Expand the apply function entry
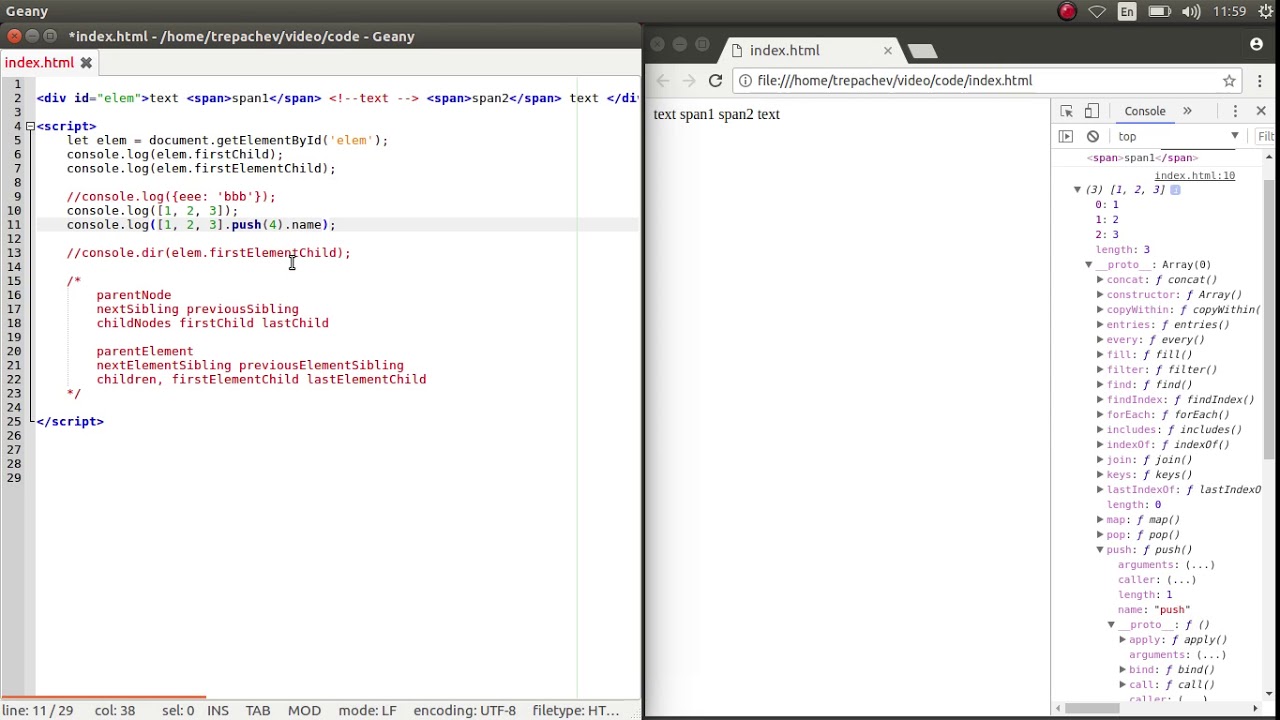1280x720 pixels. click(1122, 640)
